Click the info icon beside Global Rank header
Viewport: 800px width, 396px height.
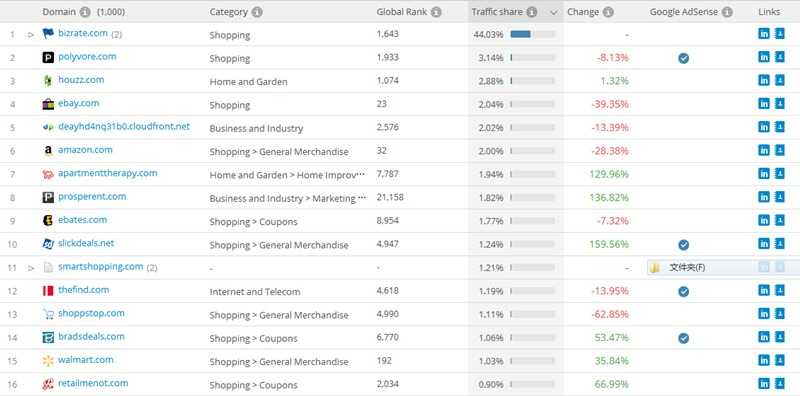436,12
